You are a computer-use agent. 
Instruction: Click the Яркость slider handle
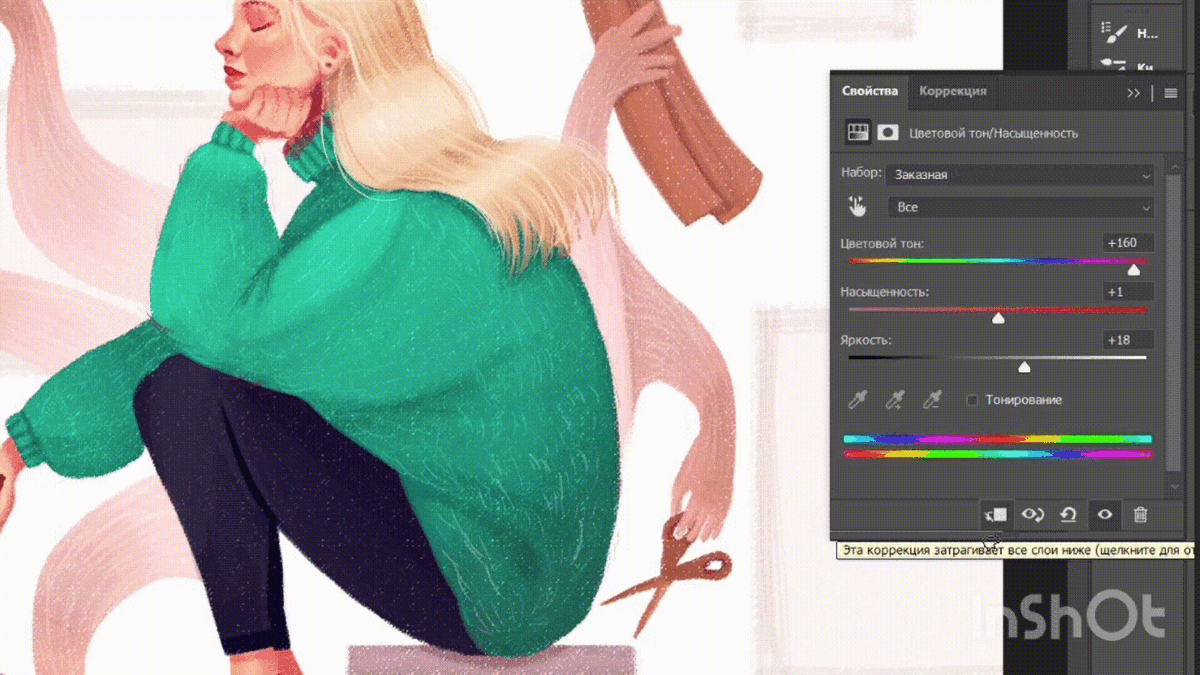pyautogui.click(x=1024, y=367)
